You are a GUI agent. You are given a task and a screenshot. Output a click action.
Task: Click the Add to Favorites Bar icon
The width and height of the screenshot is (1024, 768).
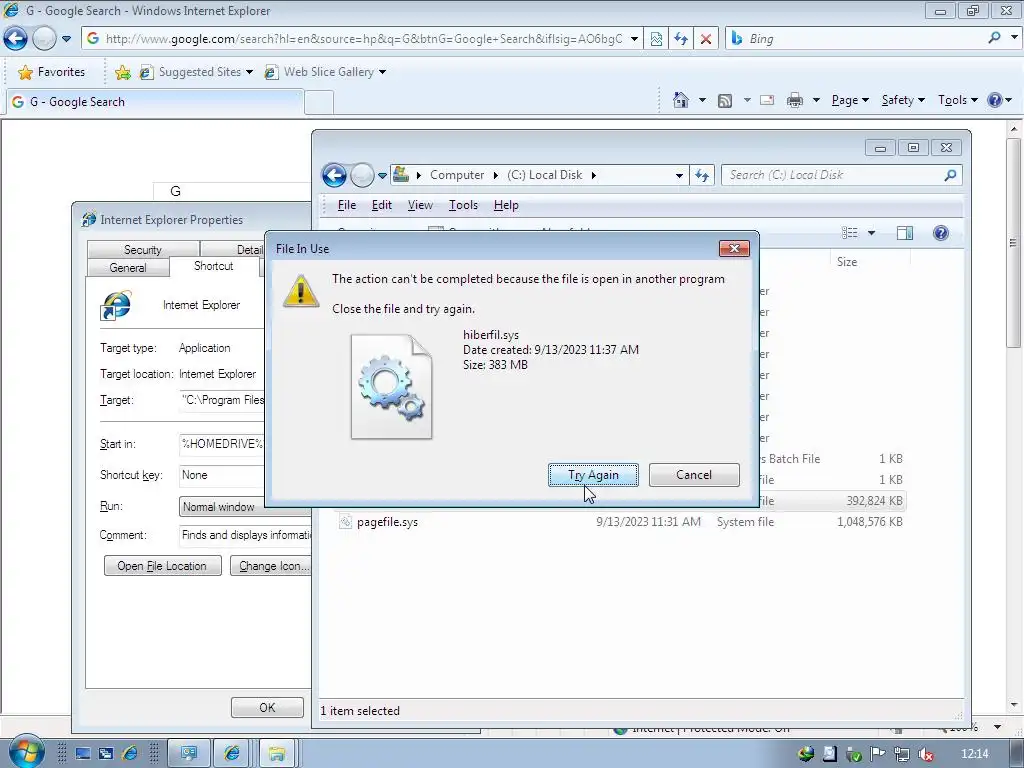[122, 72]
